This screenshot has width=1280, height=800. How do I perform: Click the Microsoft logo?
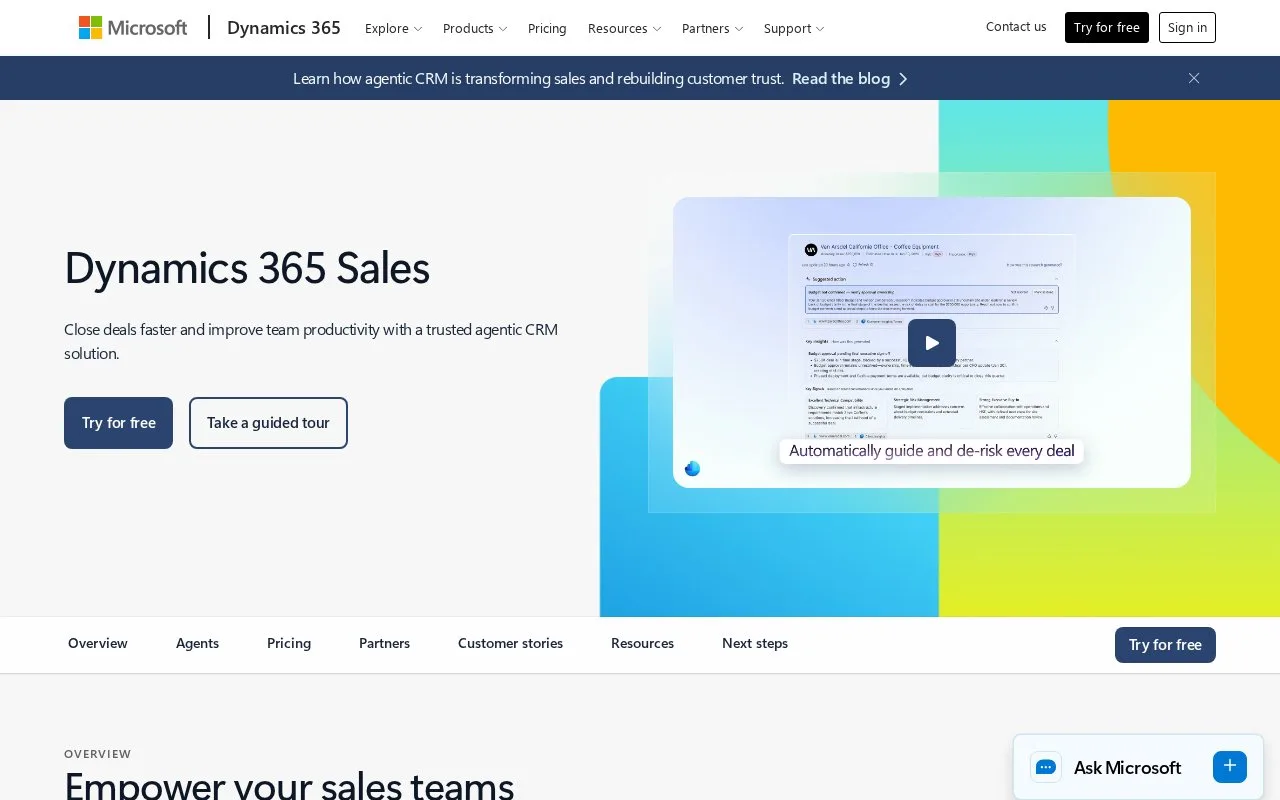[133, 28]
